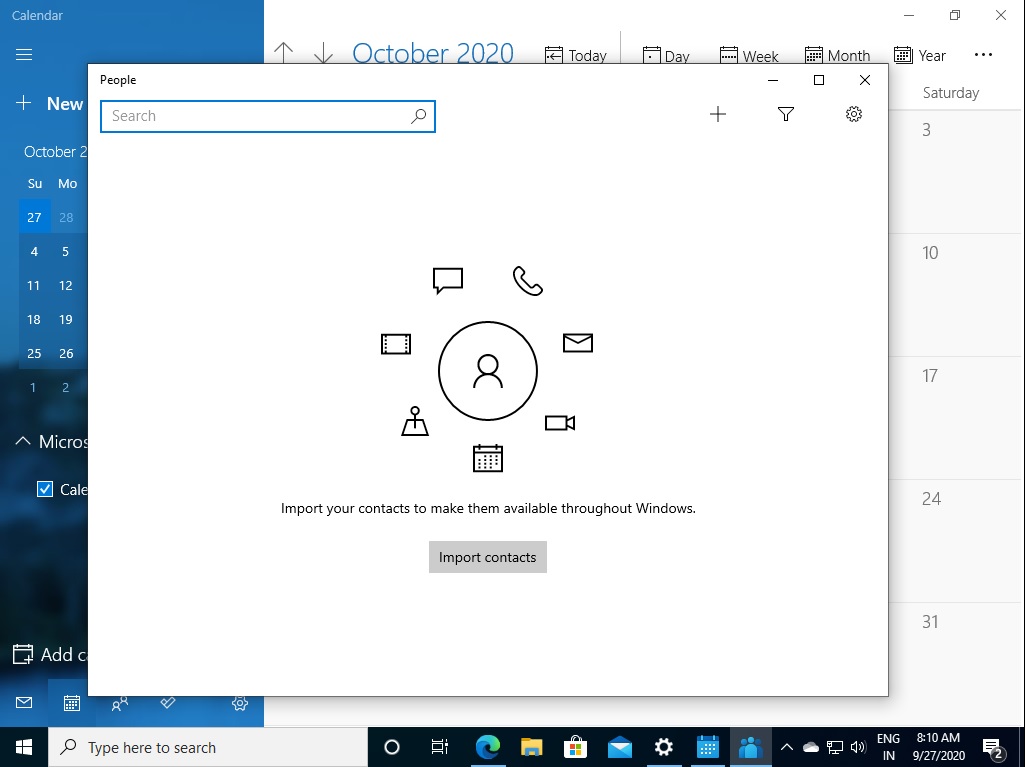Add a new contact with the plus icon

718,114
